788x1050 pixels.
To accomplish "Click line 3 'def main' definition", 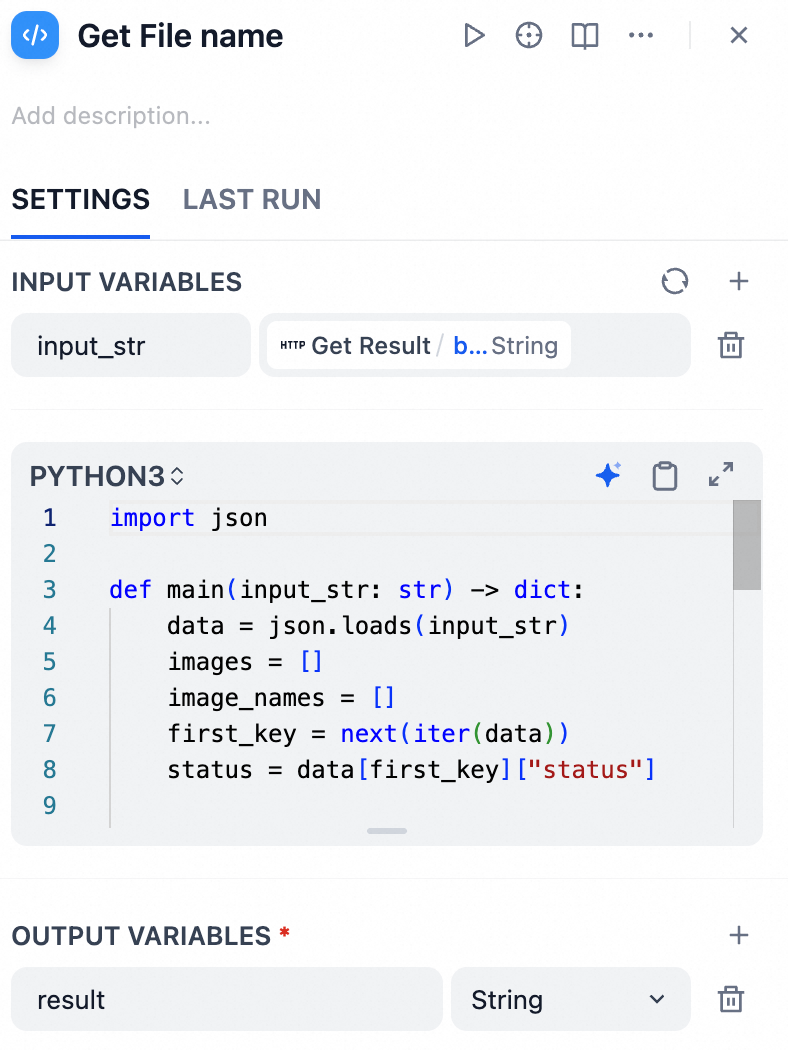I will (346, 590).
